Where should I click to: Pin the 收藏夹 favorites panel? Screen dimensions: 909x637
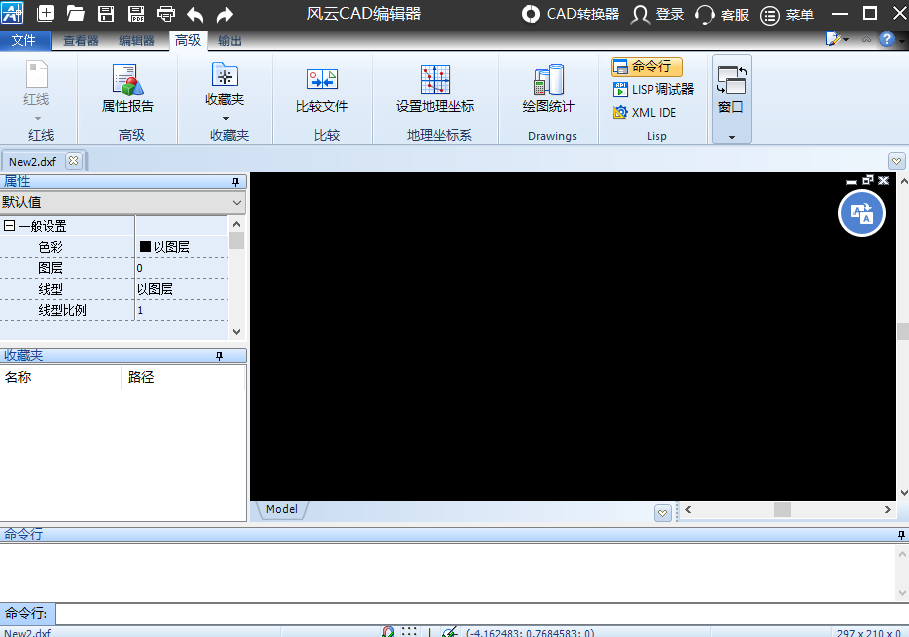pyautogui.click(x=219, y=356)
